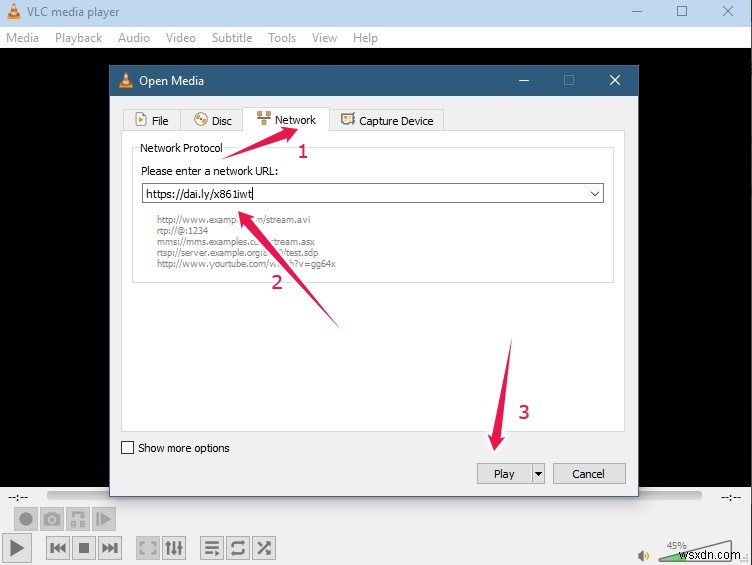This screenshot has height=565, width=752.
Task: Open the Help menu
Action: click(365, 38)
